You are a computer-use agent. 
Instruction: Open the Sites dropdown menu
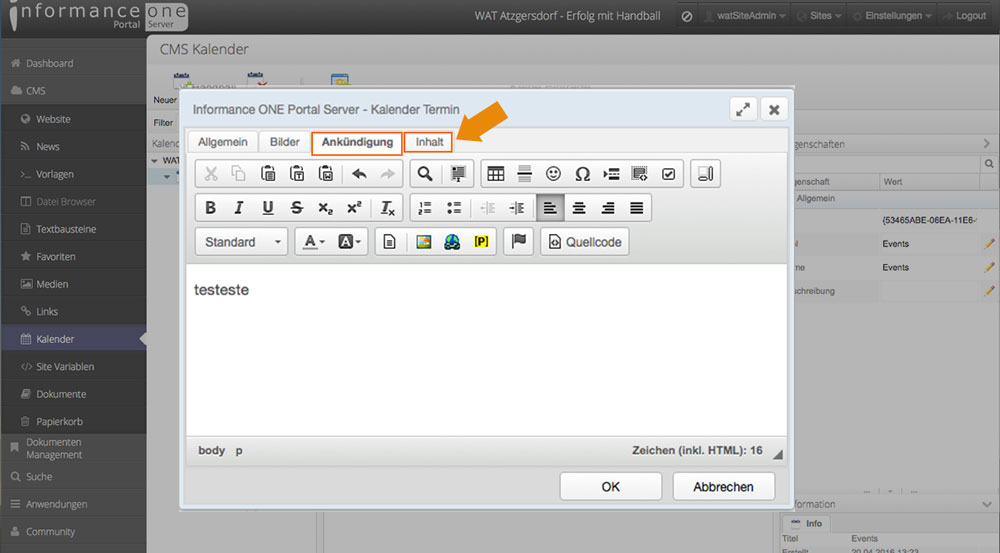pos(820,16)
